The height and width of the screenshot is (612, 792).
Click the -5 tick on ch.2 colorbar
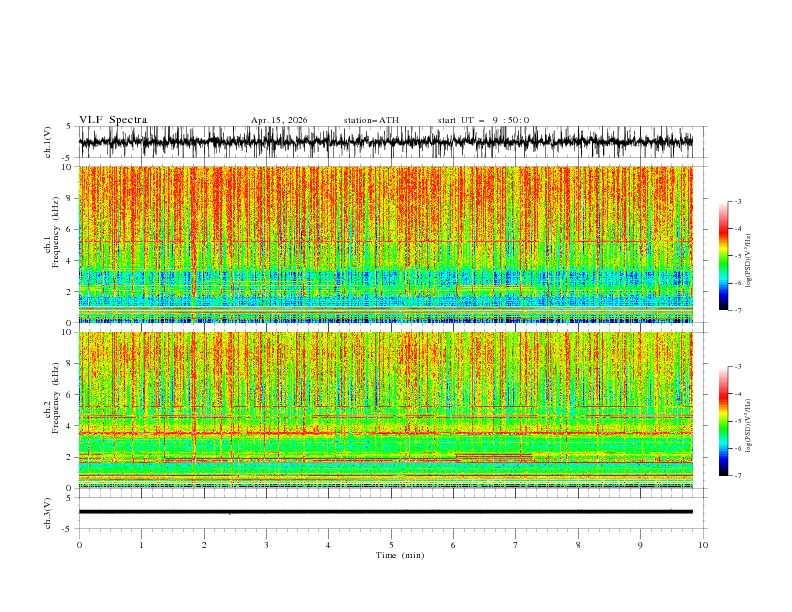pos(737,421)
